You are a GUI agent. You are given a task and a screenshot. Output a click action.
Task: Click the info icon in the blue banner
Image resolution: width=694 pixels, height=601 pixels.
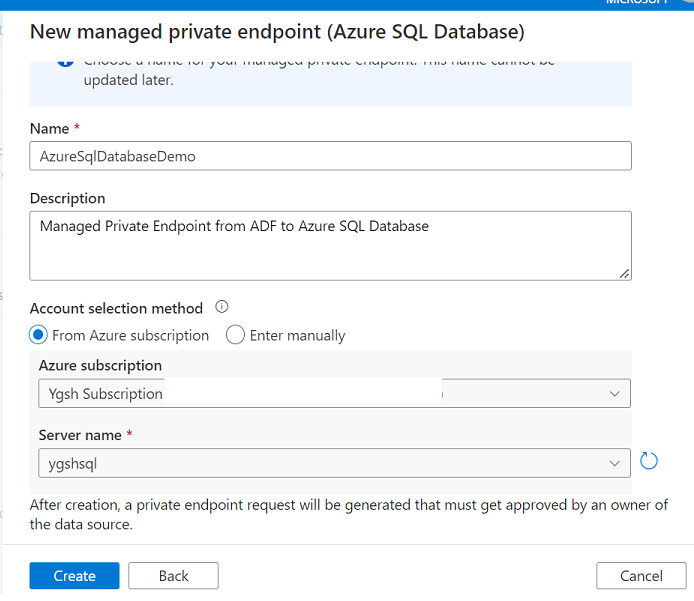click(65, 62)
